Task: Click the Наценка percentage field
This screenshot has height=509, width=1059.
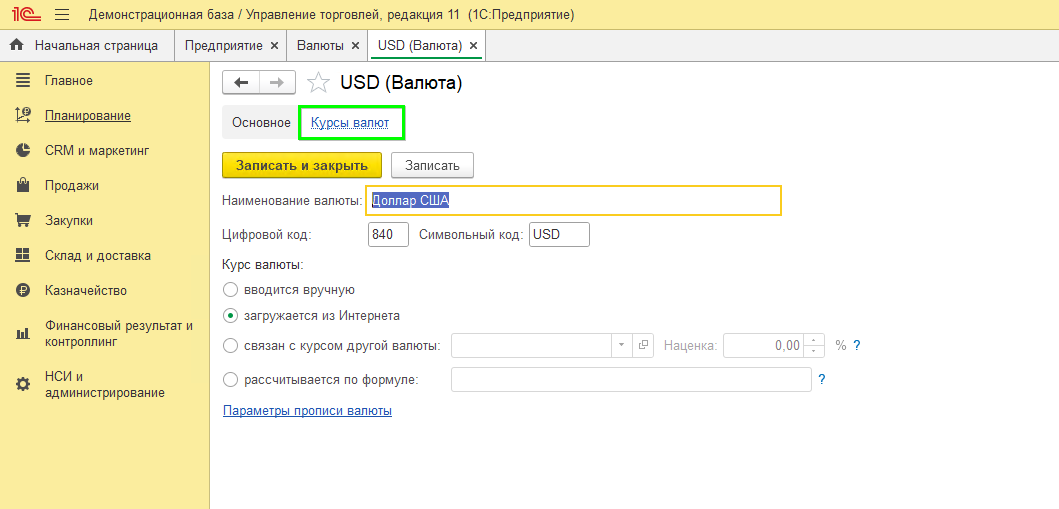Action: click(765, 346)
